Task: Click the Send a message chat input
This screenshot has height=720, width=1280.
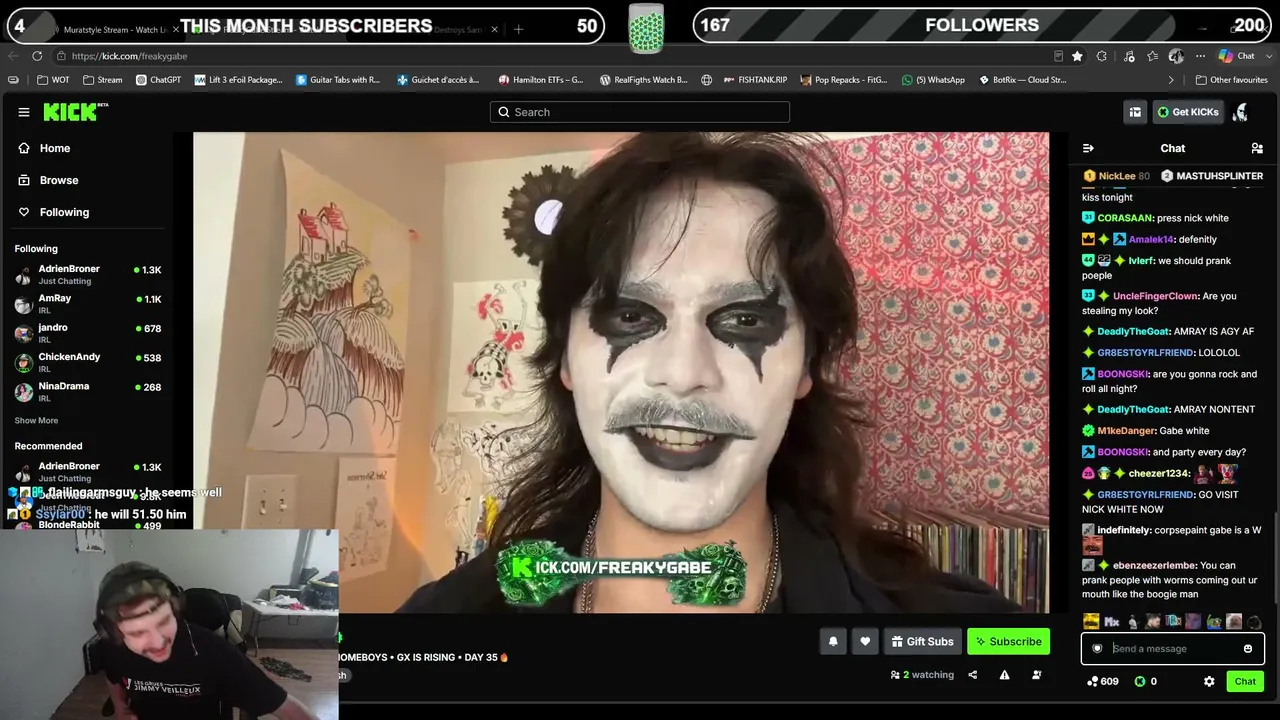Action: click(x=1172, y=648)
